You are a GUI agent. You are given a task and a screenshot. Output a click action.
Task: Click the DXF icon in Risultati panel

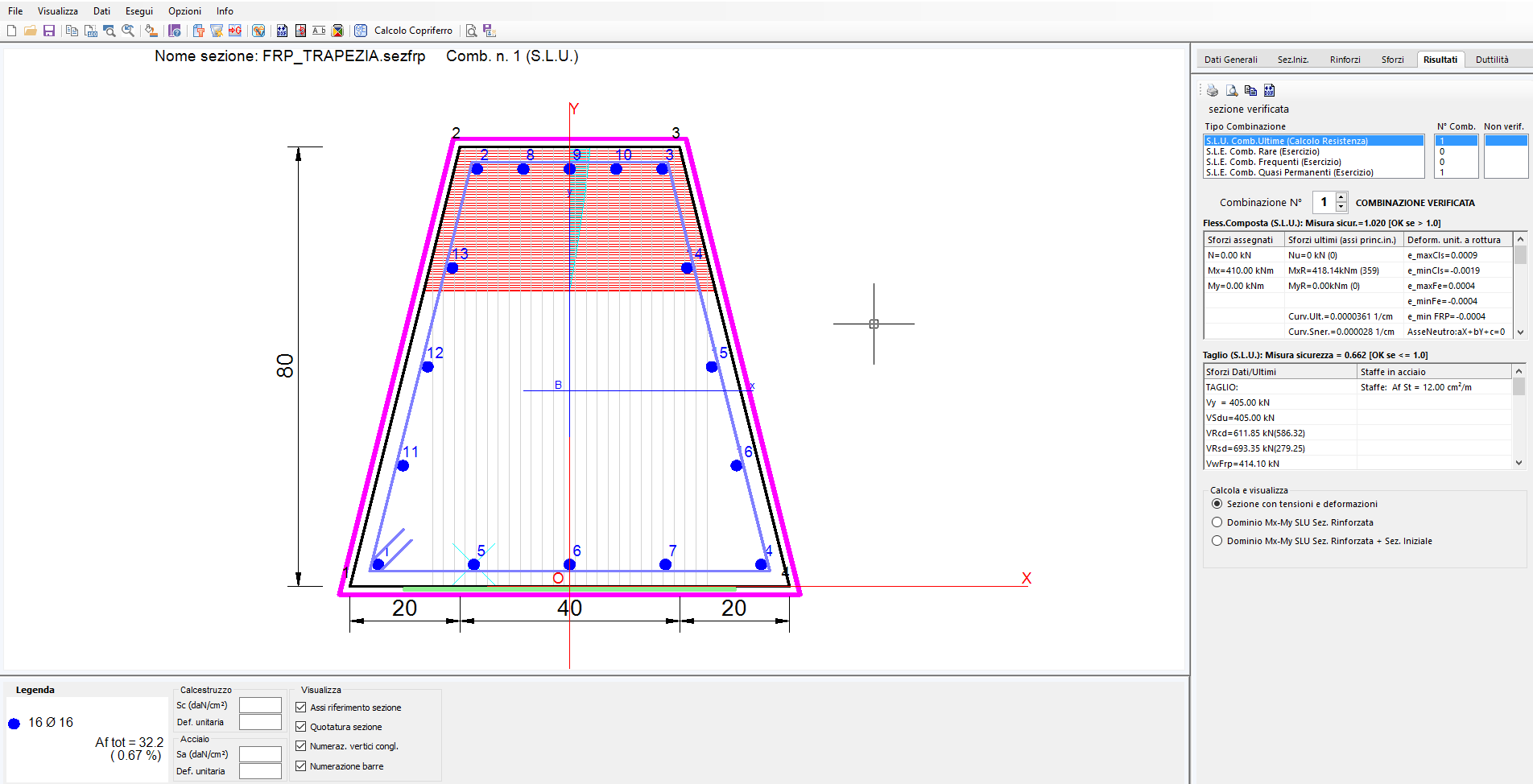click(x=1270, y=90)
